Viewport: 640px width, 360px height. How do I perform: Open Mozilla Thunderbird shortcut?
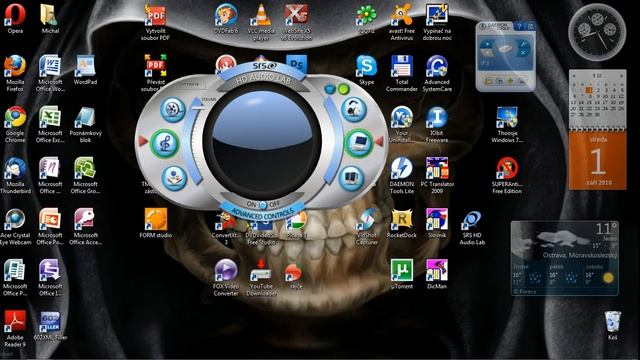(15, 176)
